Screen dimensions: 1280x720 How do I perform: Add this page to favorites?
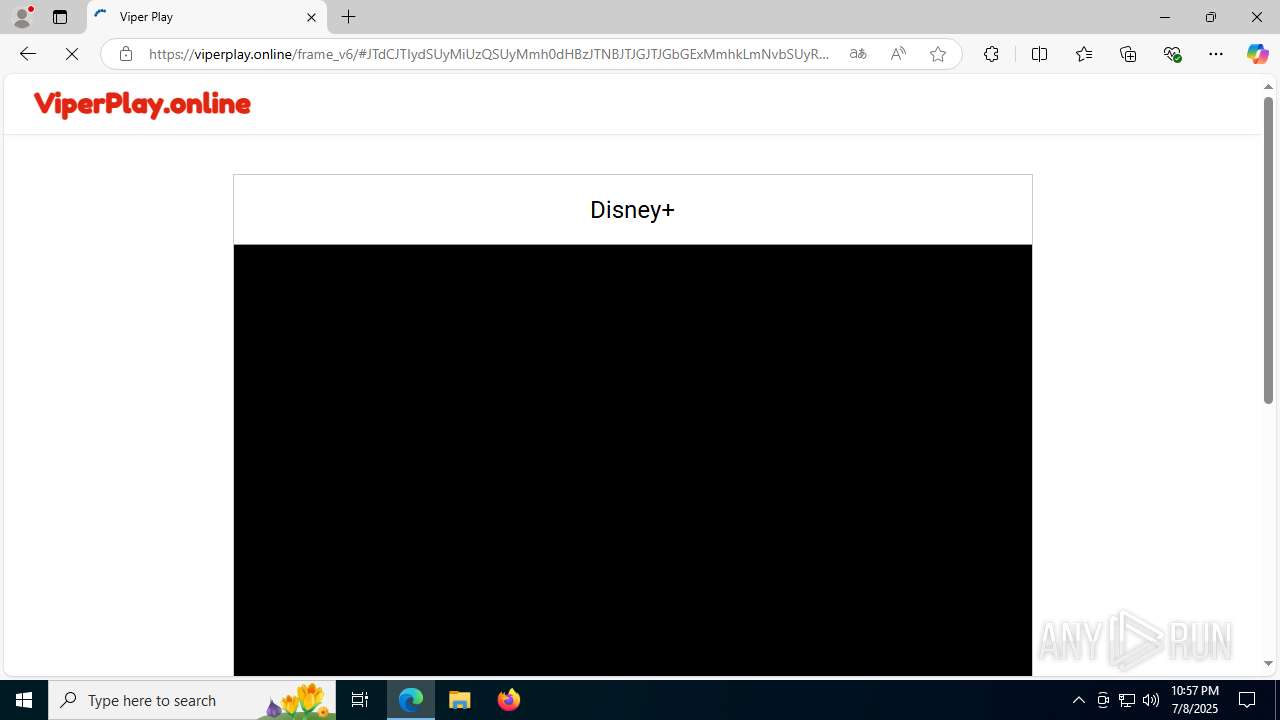point(938,54)
